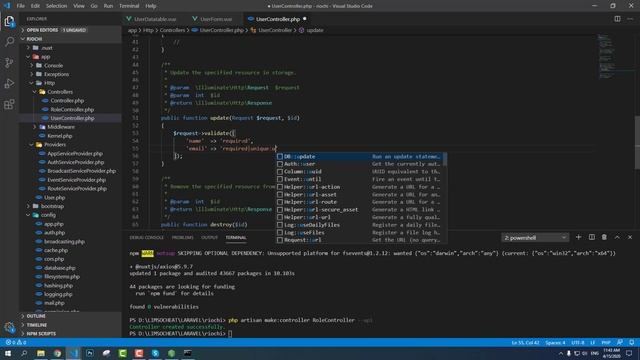Click the VS Code logo icon

[7, 6]
